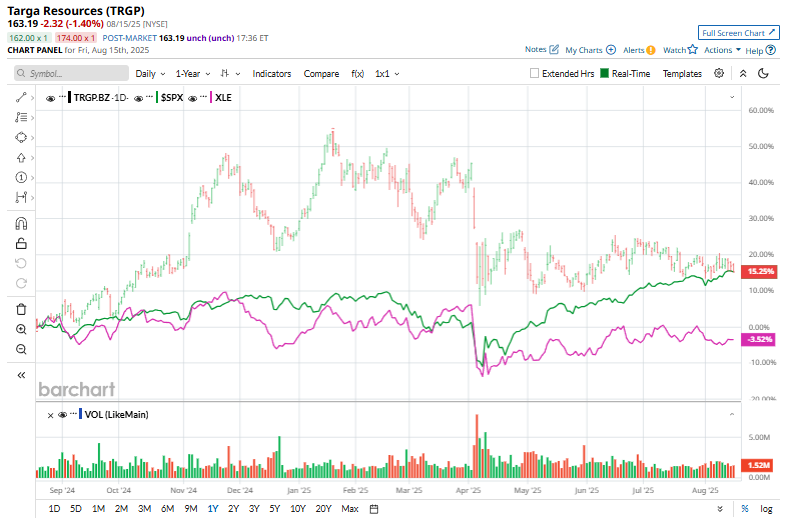Select the 2Y time range button
This screenshot has height=525, width=785.
(x=233, y=509)
